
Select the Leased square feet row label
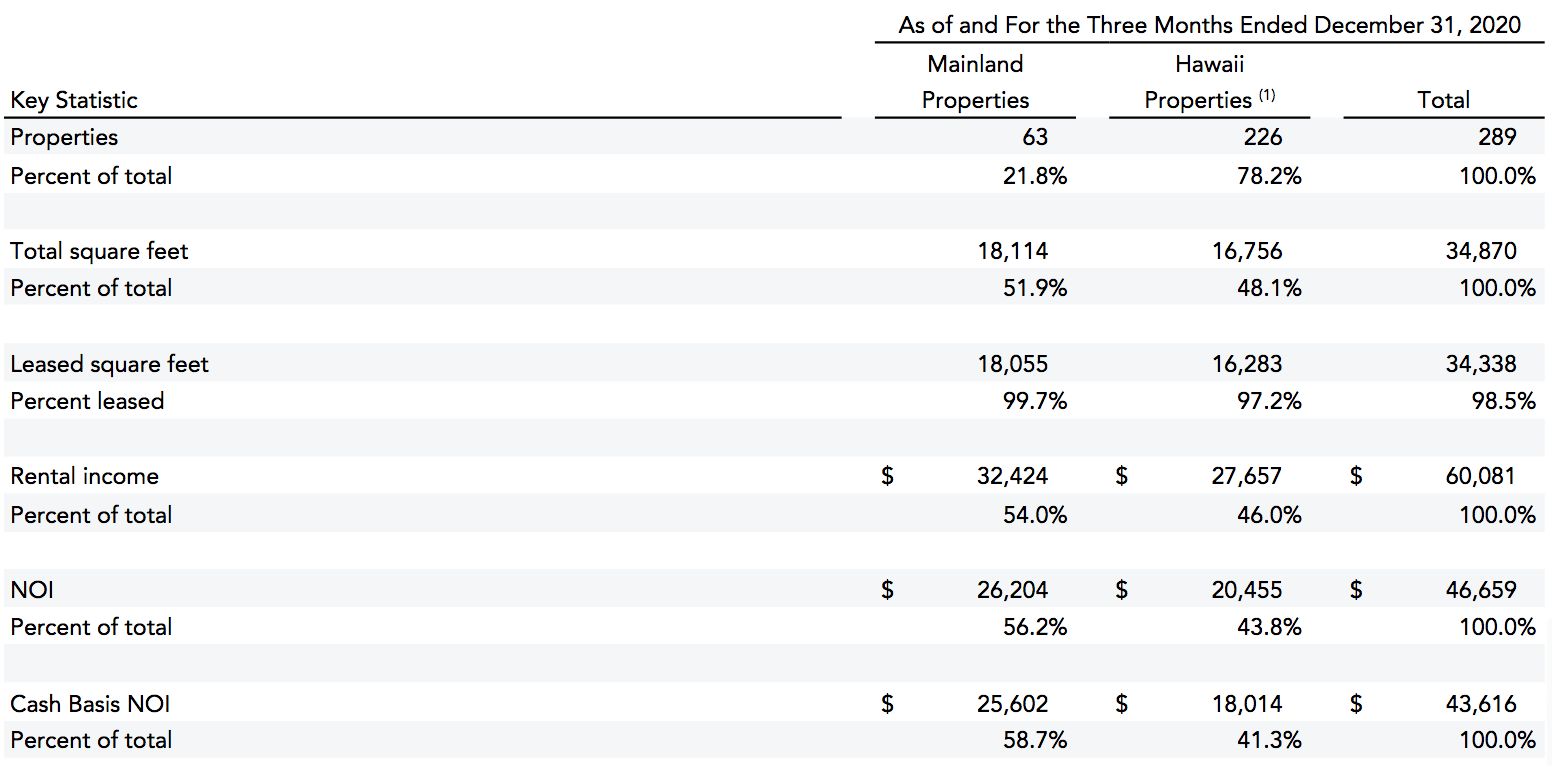point(109,364)
